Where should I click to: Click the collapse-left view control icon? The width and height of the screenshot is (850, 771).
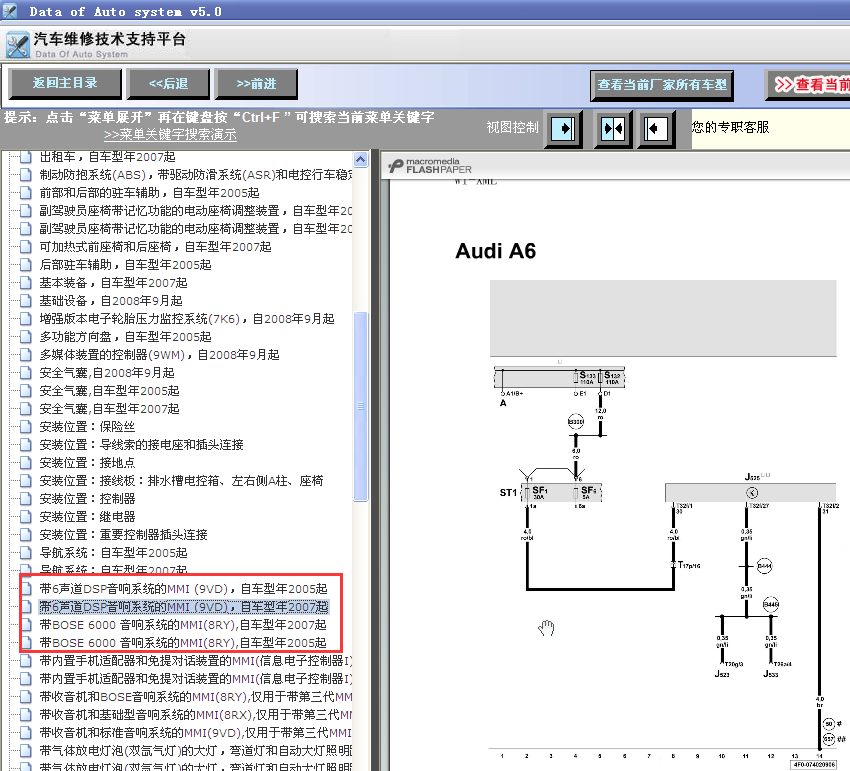tap(656, 128)
